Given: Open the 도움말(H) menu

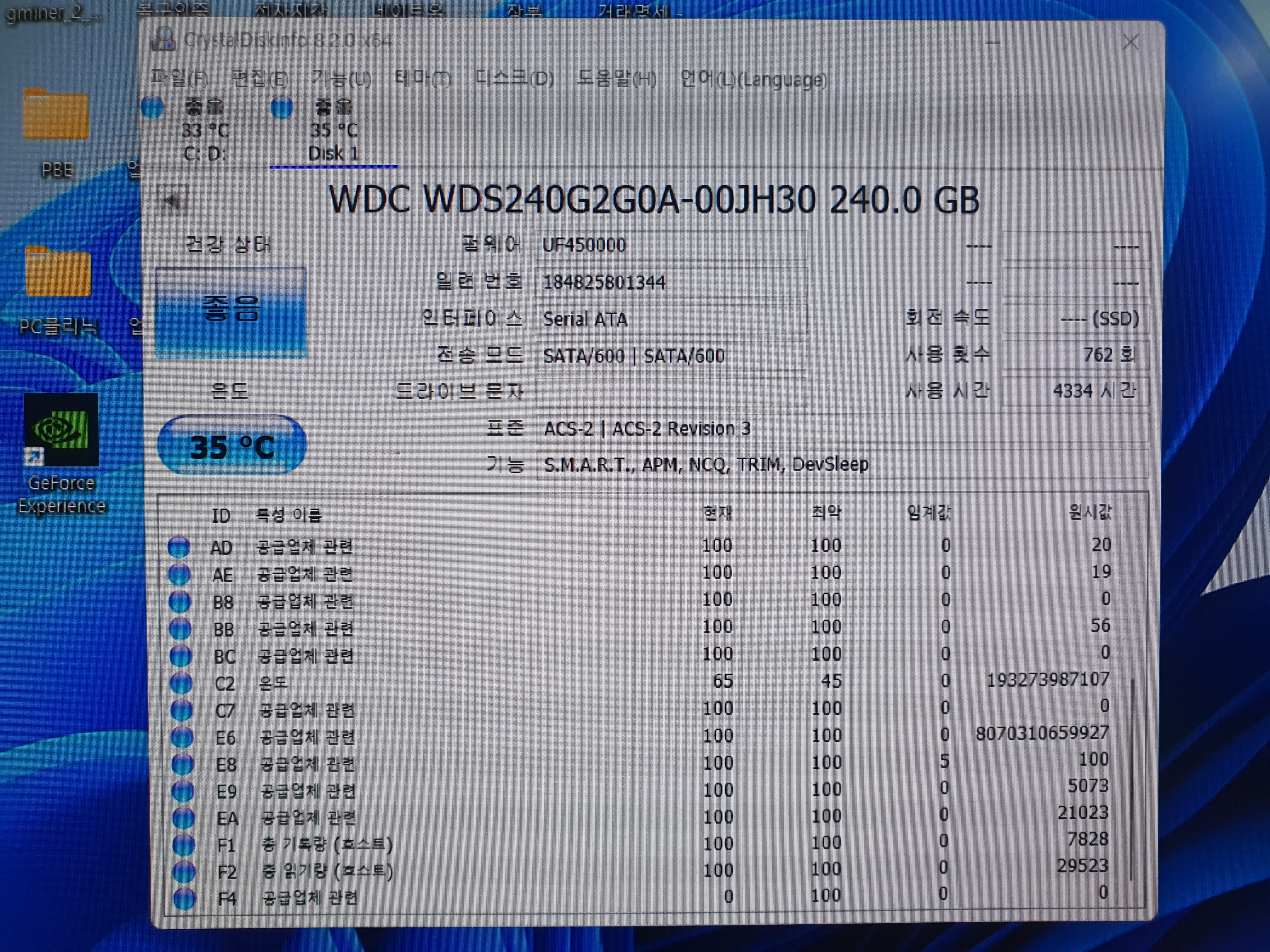Looking at the screenshot, I should pyautogui.click(x=617, y=78).
